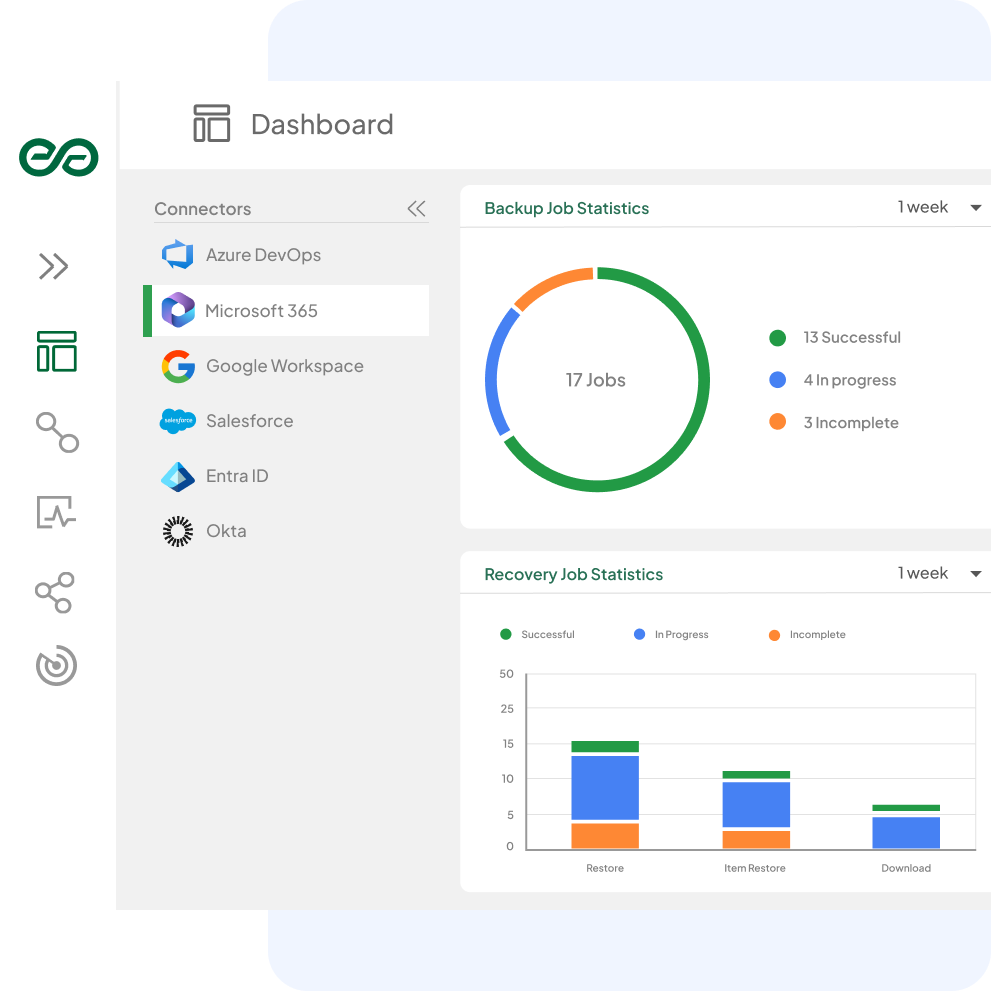Open Backup Job Statistics 1 week dropdown
This screenshot has height=991, width=991.
(x=939, y=207)
